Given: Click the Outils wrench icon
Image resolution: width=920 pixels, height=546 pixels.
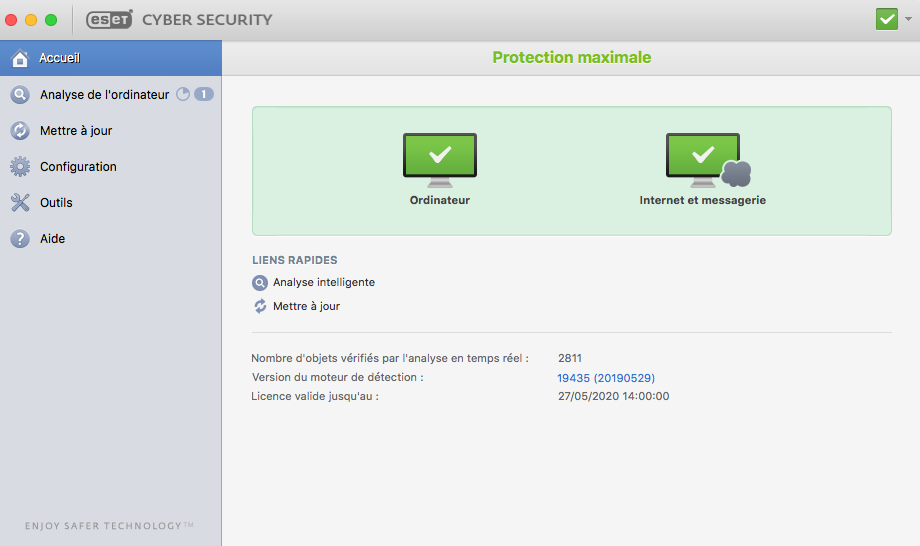Looking at the screenshot, I should coord(20,202).
